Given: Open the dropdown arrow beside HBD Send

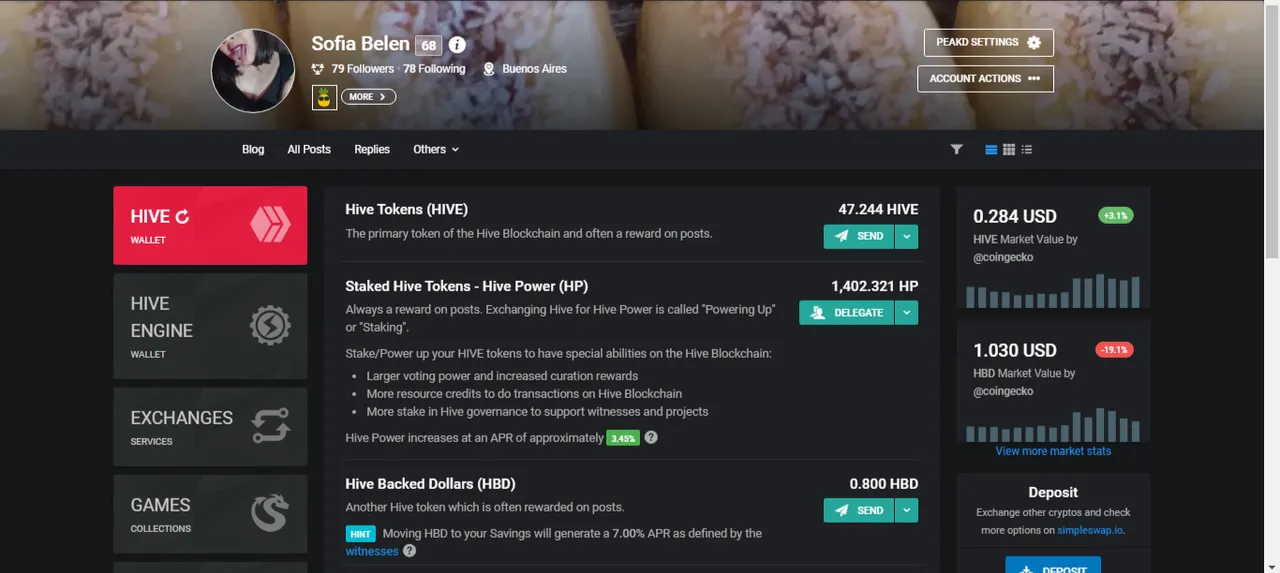Looking at the screenshot, I should coord(905,510).
